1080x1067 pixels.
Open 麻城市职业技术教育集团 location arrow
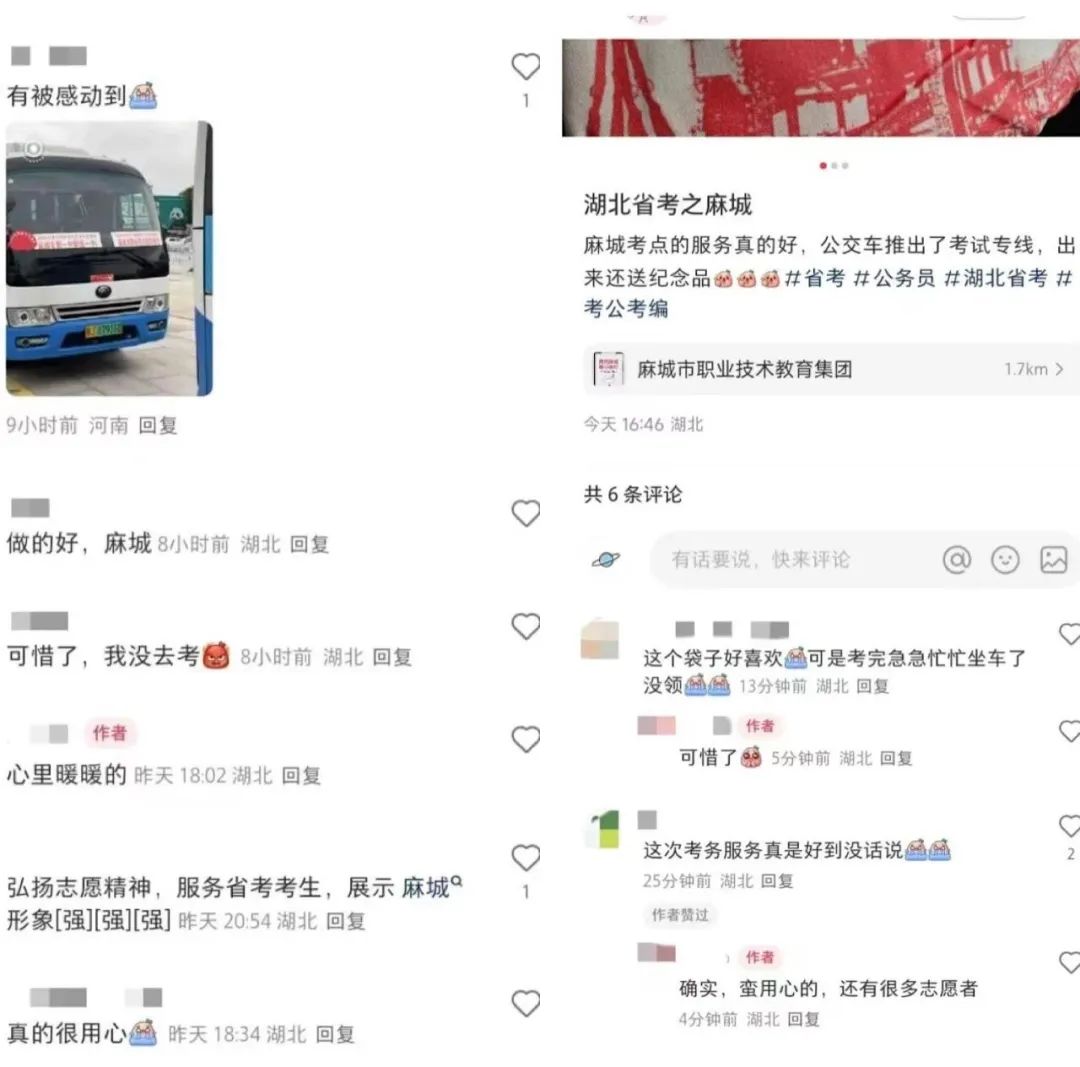coord(1059,369)
